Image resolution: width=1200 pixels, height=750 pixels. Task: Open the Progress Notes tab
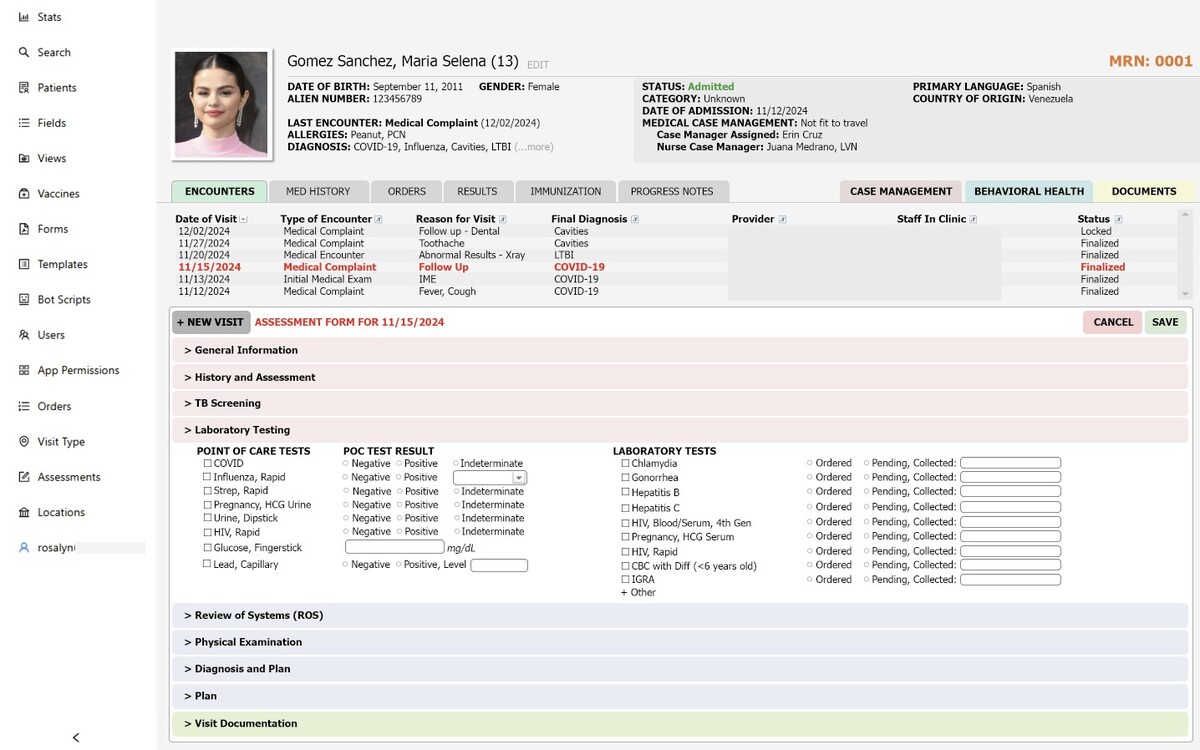[672, 191]
